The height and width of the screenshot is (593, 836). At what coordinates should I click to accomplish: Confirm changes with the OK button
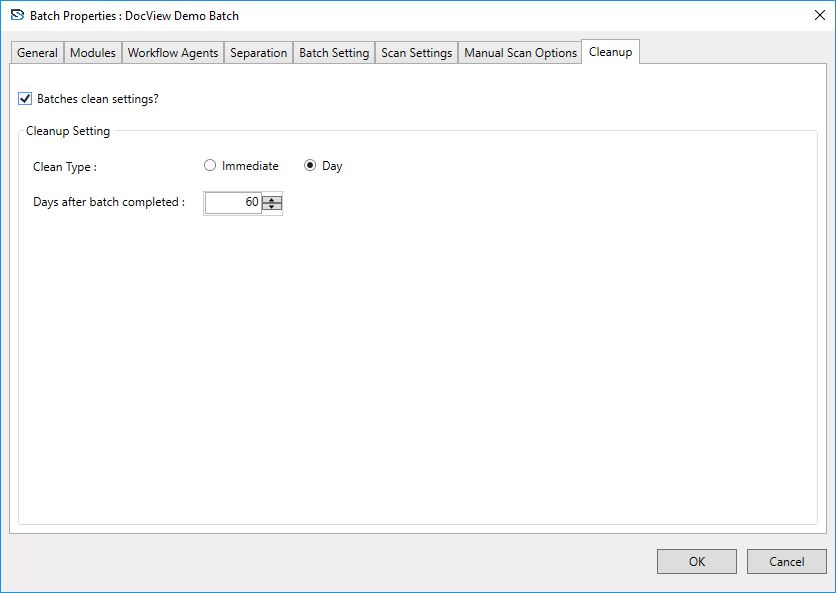696,561
